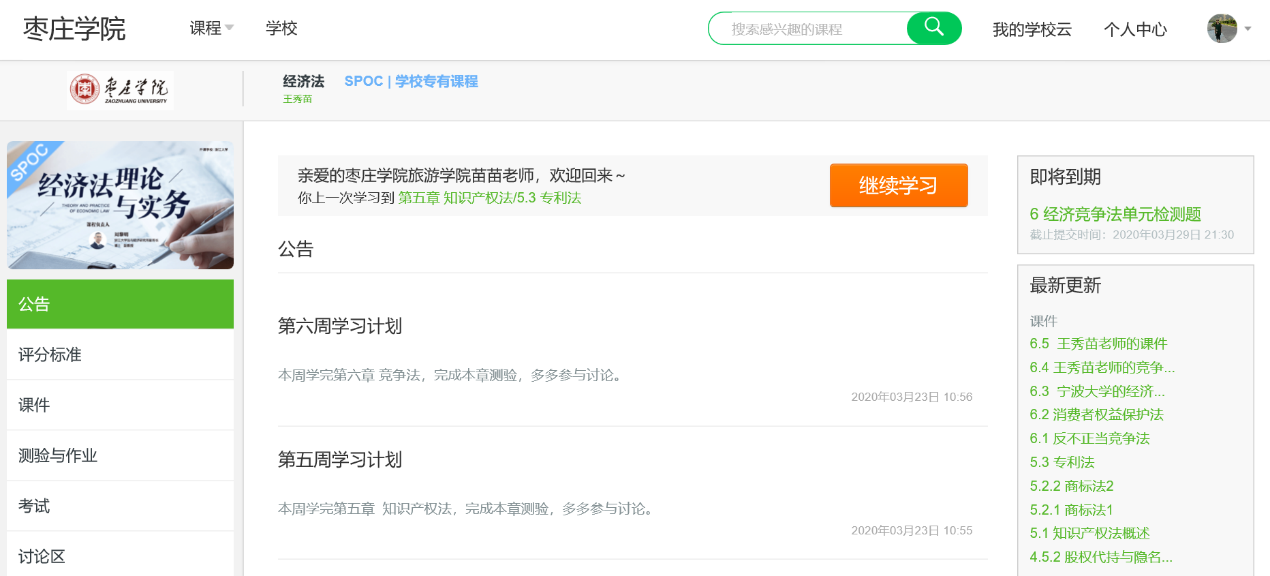
Task: Open 我的学校云 page
Action: pos(1031,30)
